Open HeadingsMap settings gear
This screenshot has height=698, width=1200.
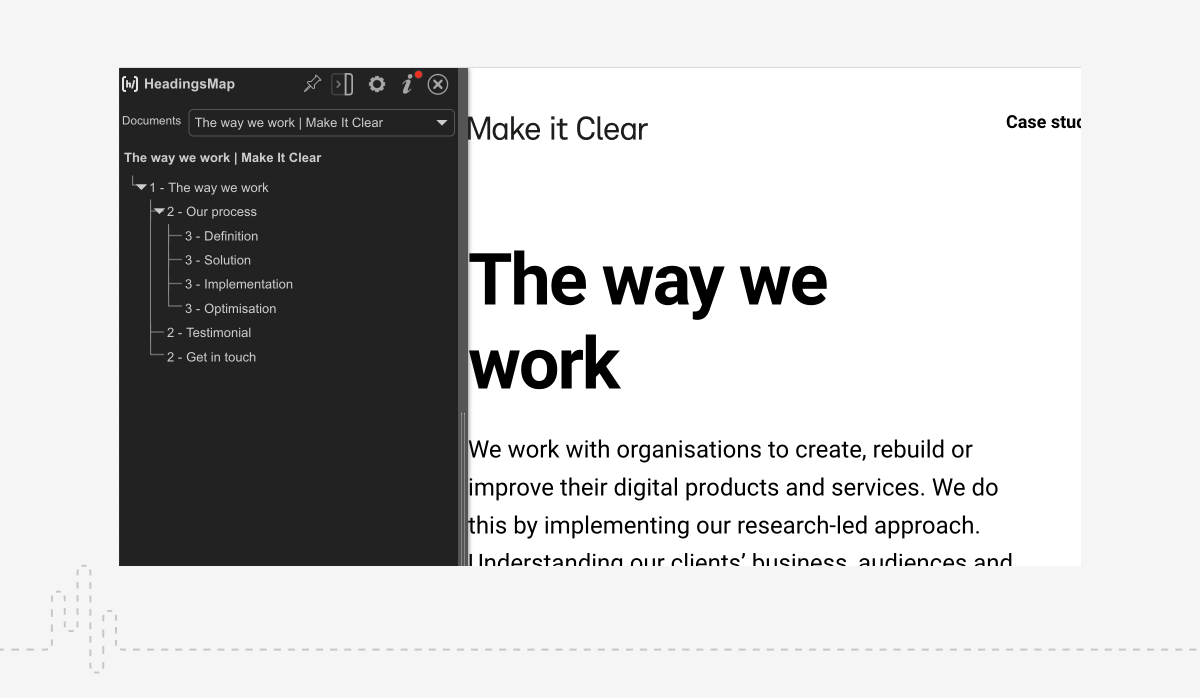pyautogui.click(x=376, y=84)
